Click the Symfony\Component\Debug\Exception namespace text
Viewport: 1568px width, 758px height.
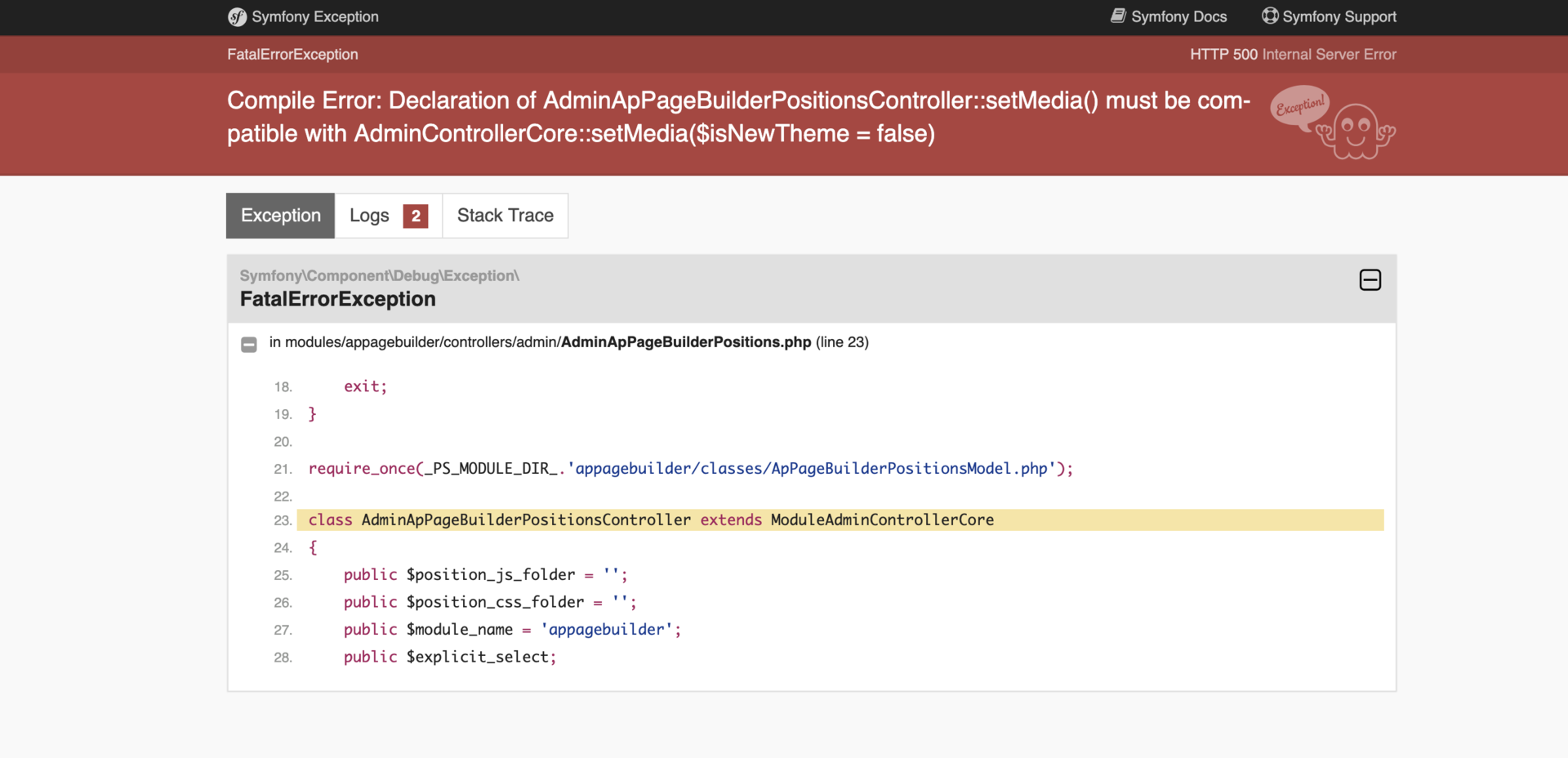pyautogui.click(x=379, y=276)
